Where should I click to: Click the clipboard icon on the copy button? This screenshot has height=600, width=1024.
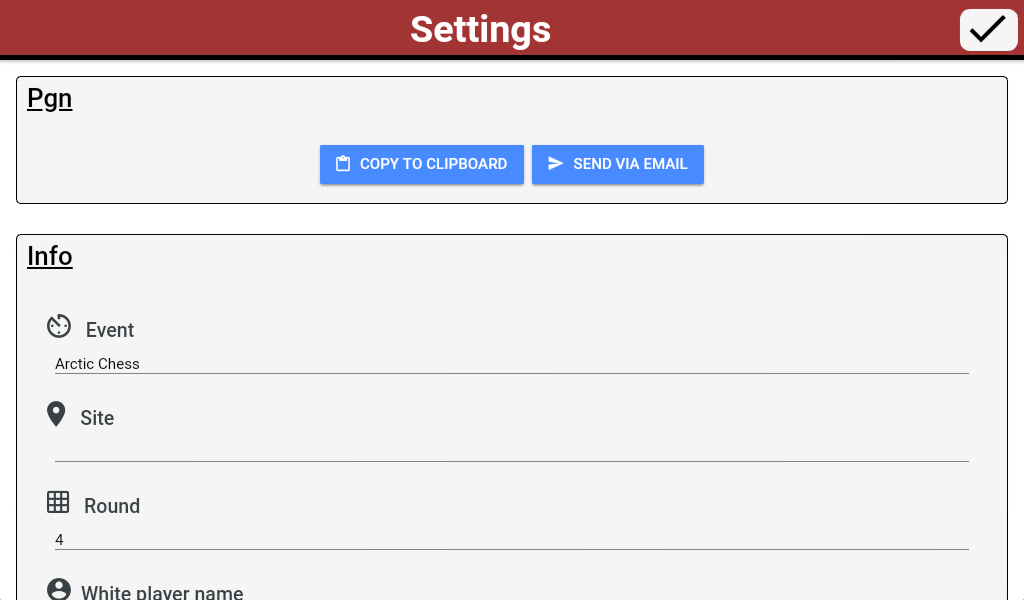342,164
